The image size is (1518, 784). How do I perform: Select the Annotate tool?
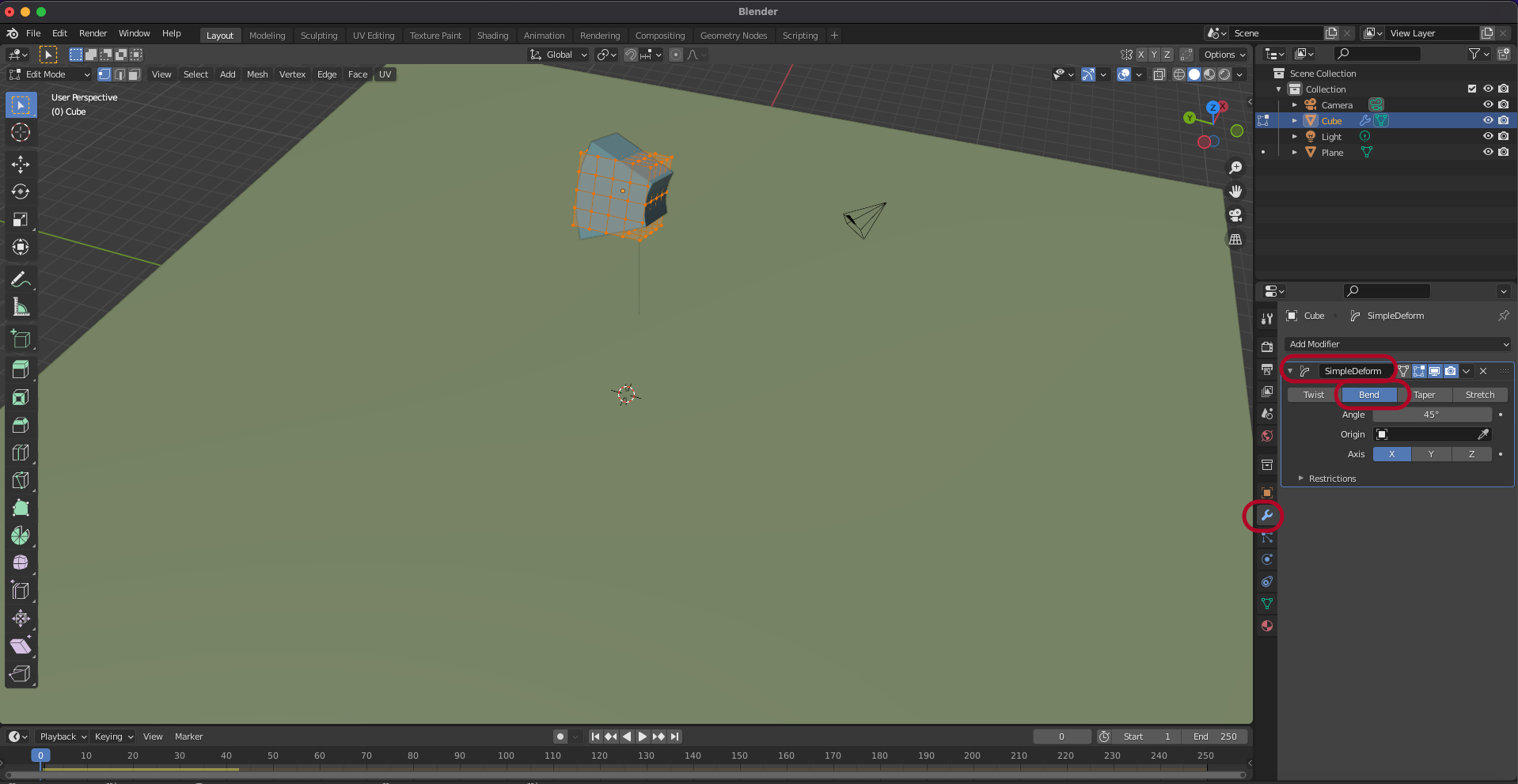[x=21, y=280]
